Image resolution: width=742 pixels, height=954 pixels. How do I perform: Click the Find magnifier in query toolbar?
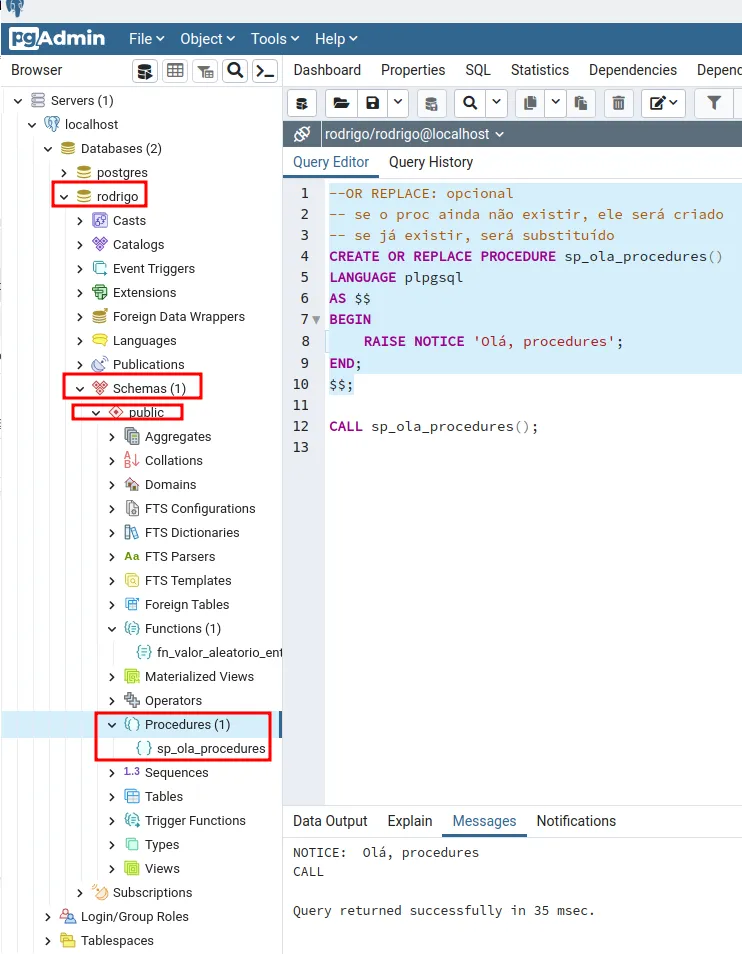click(470, 103)
